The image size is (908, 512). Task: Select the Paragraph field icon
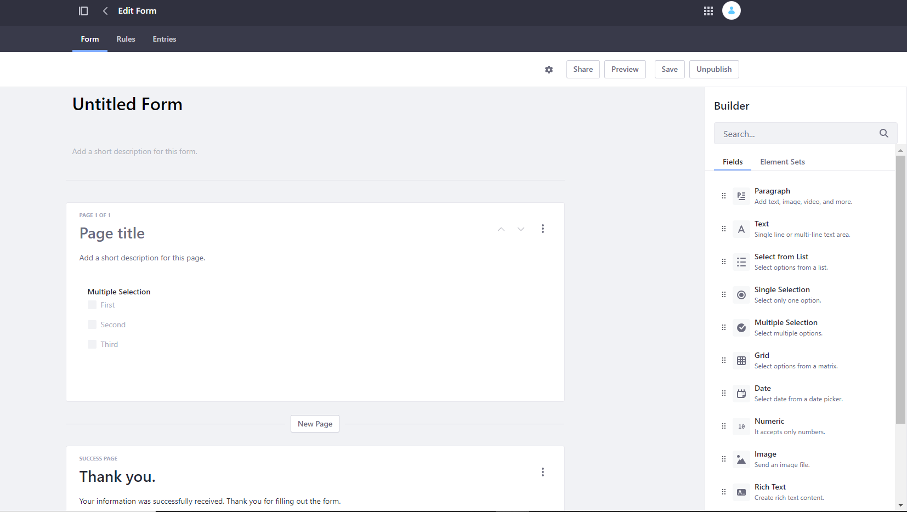pos(741,196)
